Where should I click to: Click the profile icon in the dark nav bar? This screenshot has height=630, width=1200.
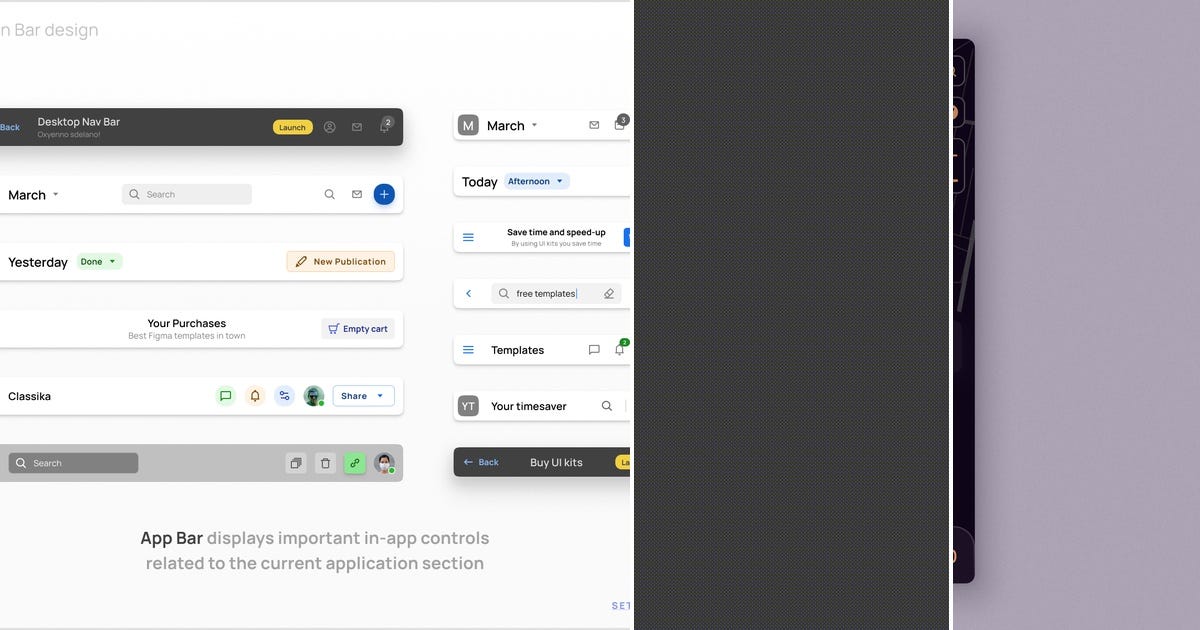click(330, 127)
